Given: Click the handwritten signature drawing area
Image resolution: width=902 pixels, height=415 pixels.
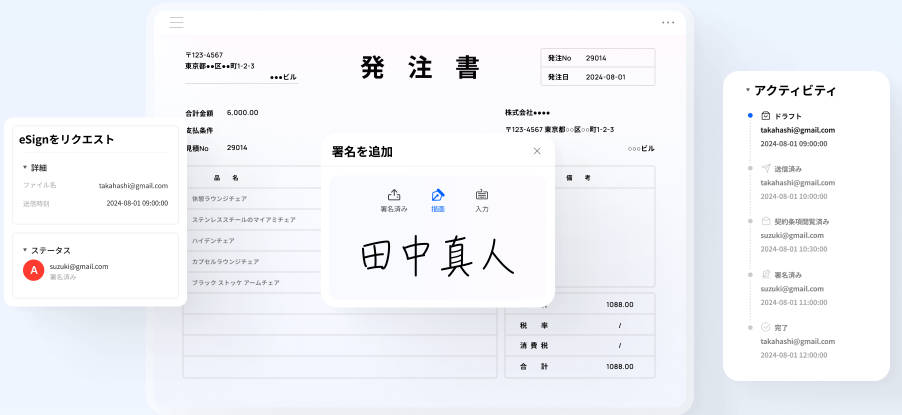Looking at the screenshot, I should pyautogui.click(x=437, y=257).
